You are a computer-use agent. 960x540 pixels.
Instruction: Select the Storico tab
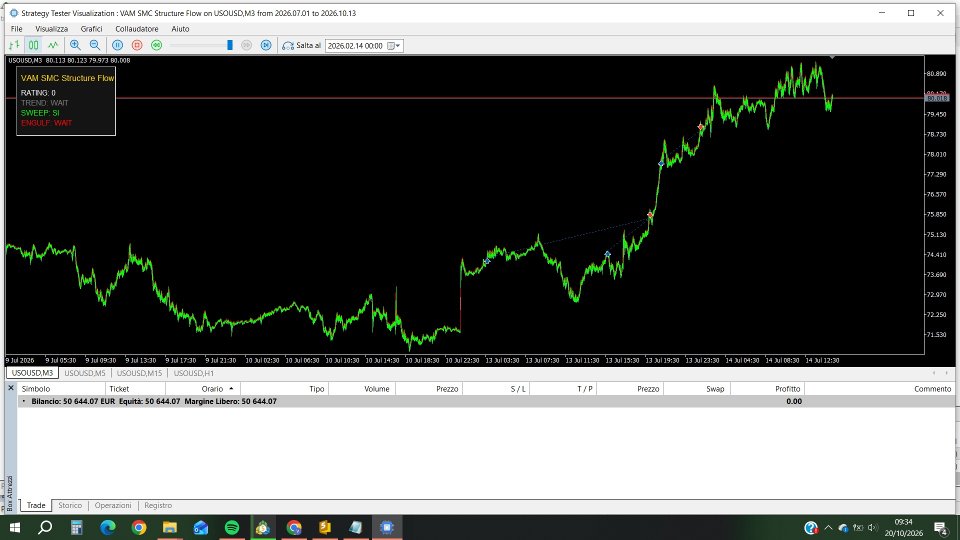[70, 505]
